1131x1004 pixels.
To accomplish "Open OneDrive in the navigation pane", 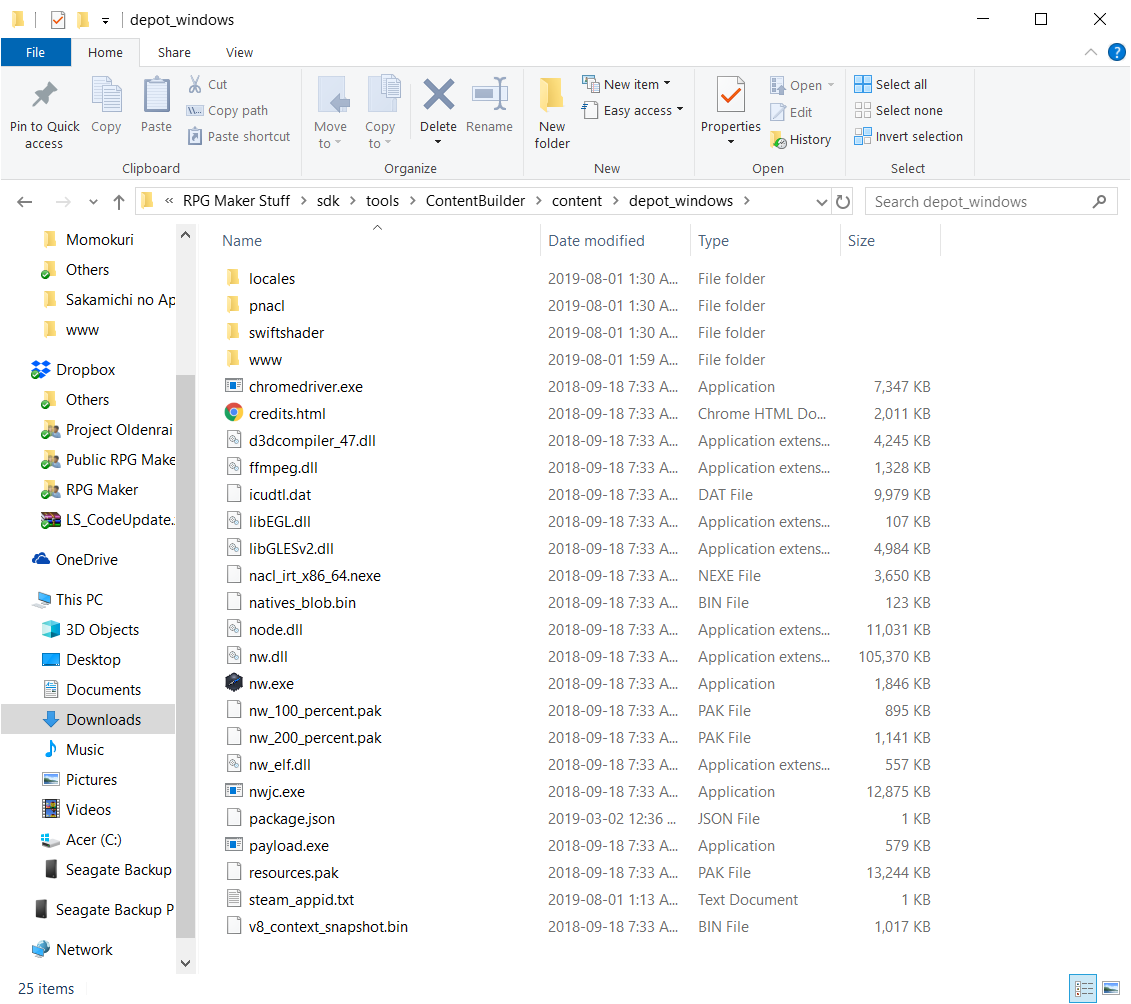I will tap(87, 560).
